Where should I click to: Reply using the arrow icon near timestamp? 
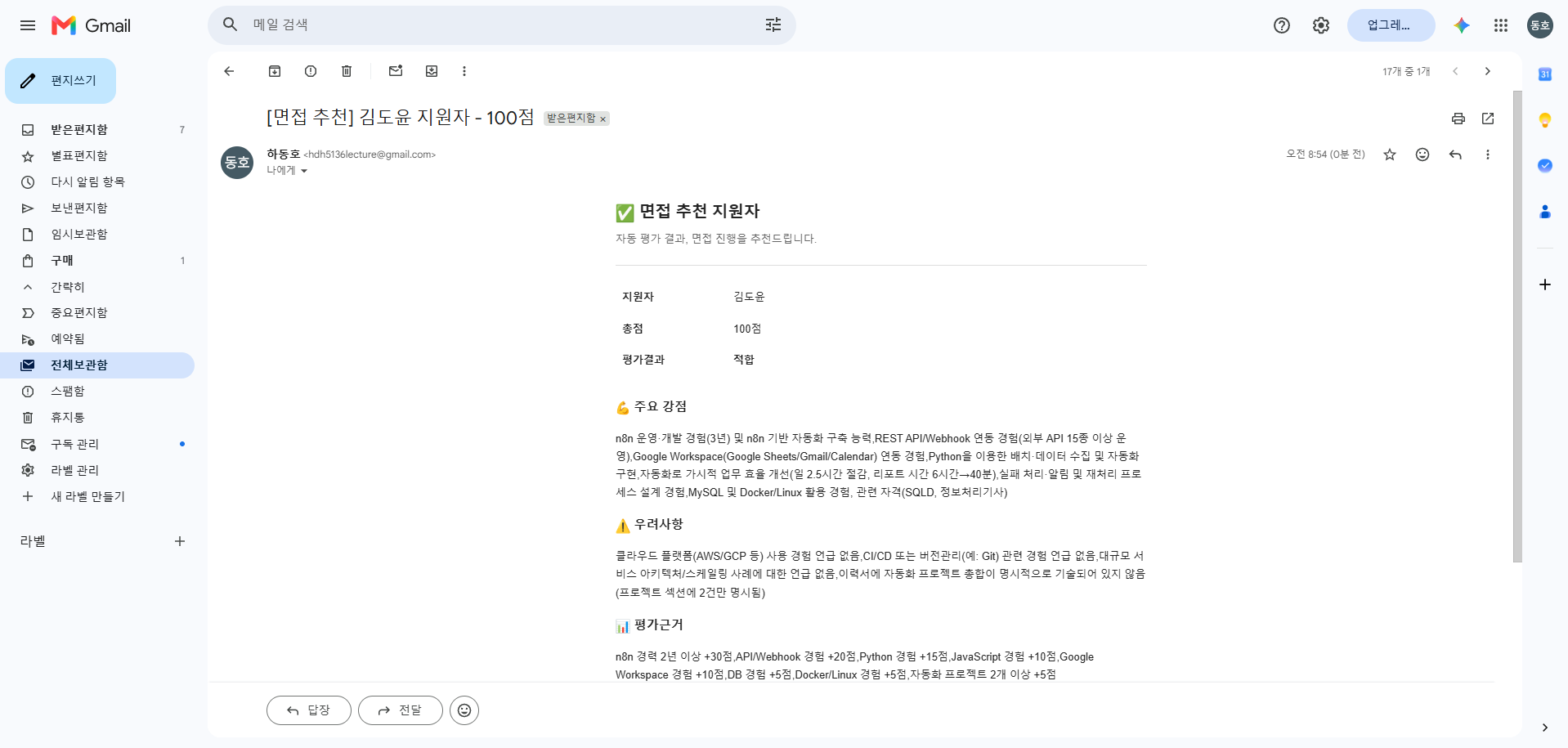1455,155
